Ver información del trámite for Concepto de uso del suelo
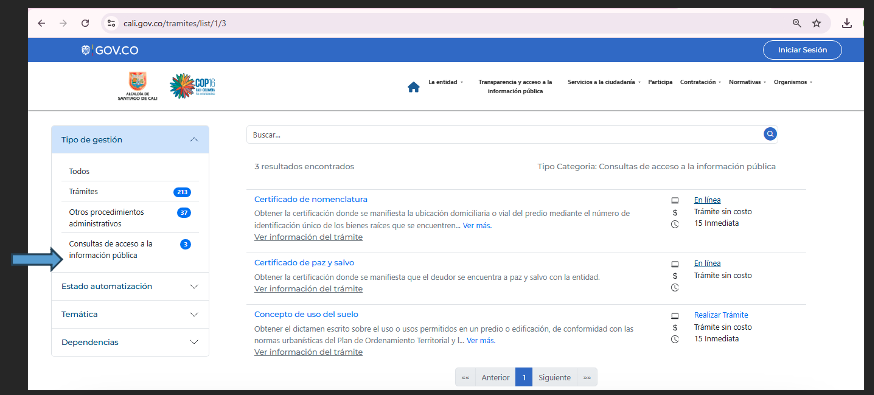This screenshot has width=874, height=395. [308, 352]
